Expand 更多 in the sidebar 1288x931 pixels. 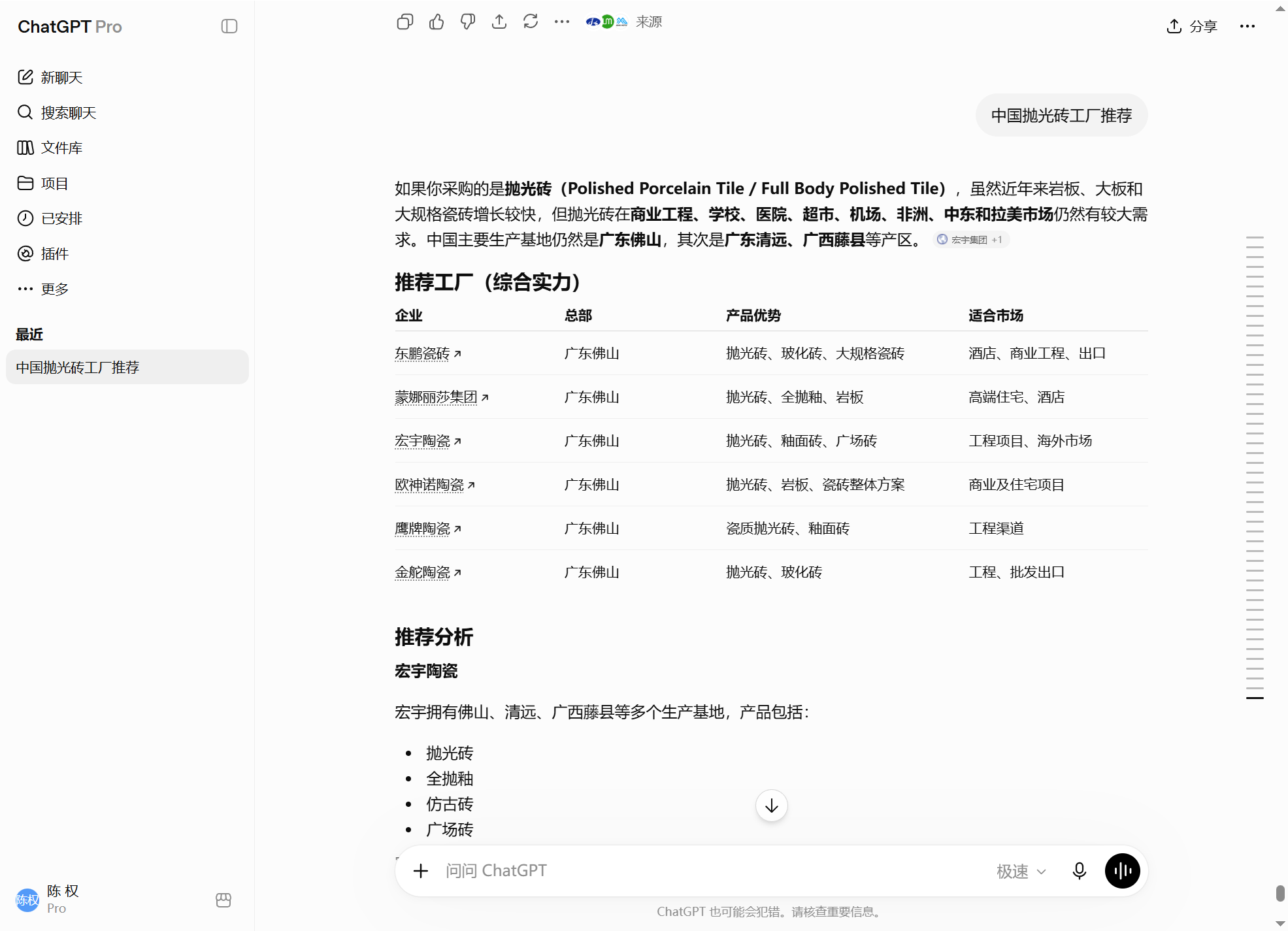[127, 289]
